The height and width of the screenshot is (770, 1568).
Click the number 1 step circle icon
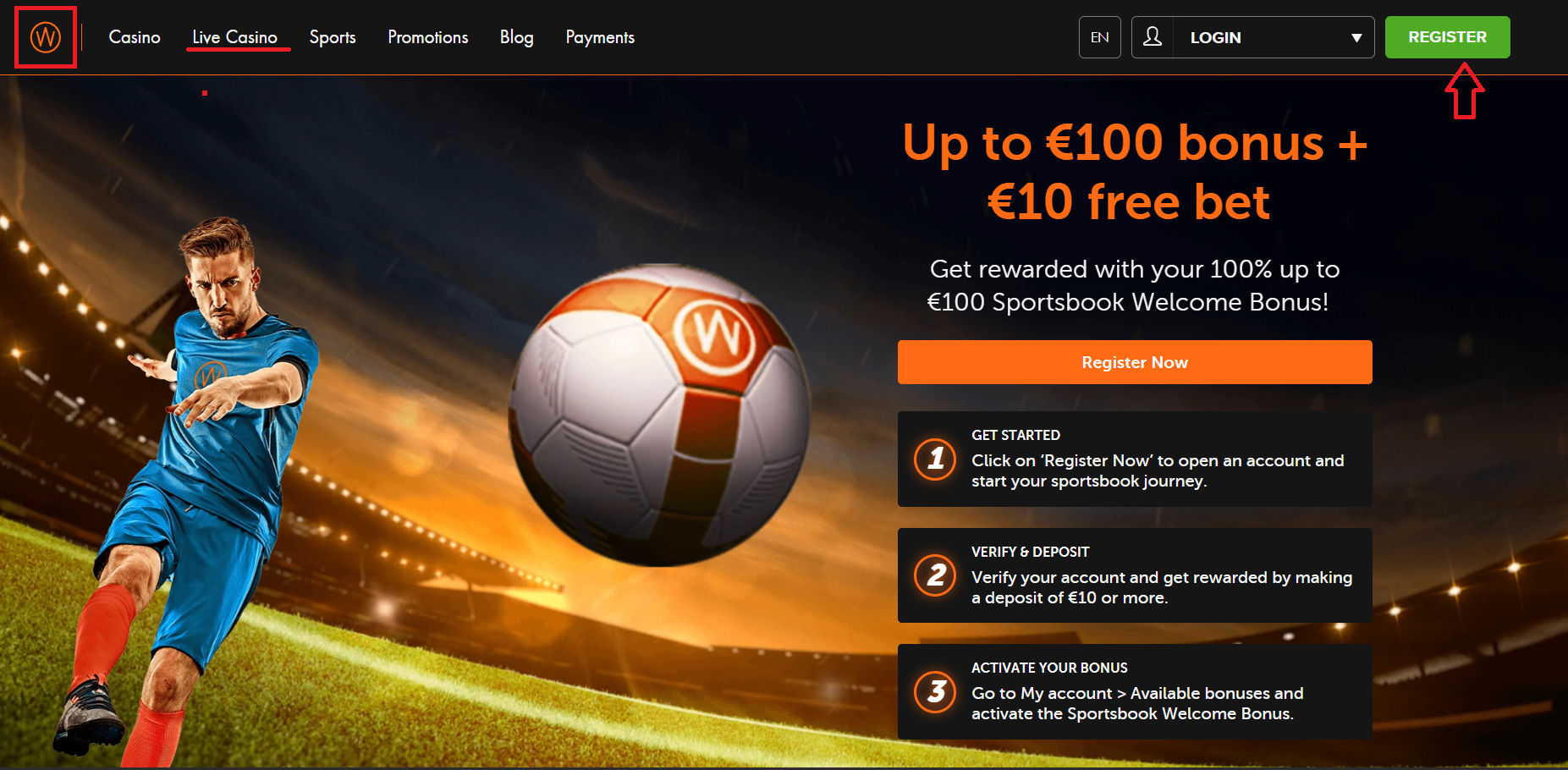point(935,459)
